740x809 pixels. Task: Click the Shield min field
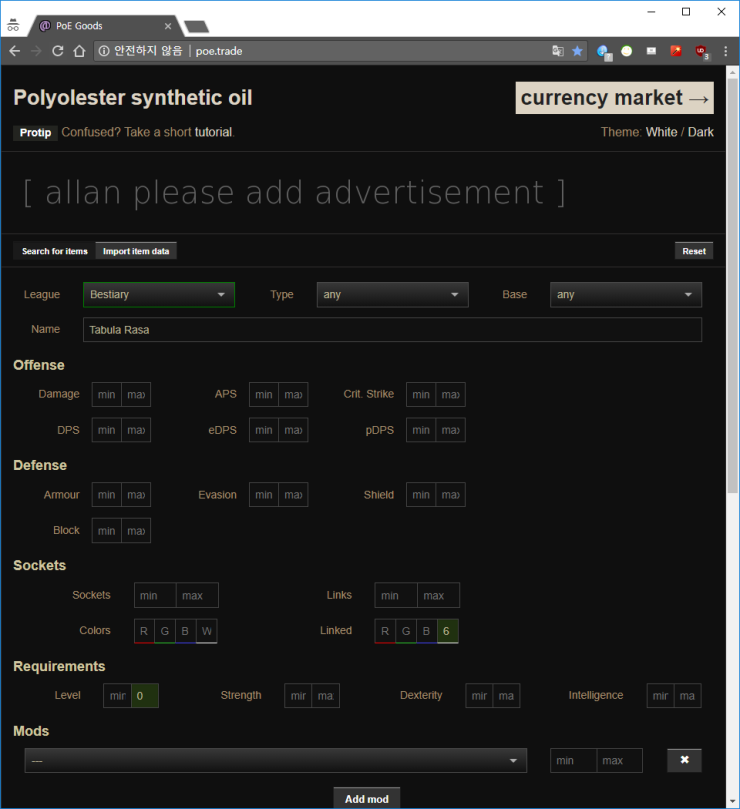(421, 495)
